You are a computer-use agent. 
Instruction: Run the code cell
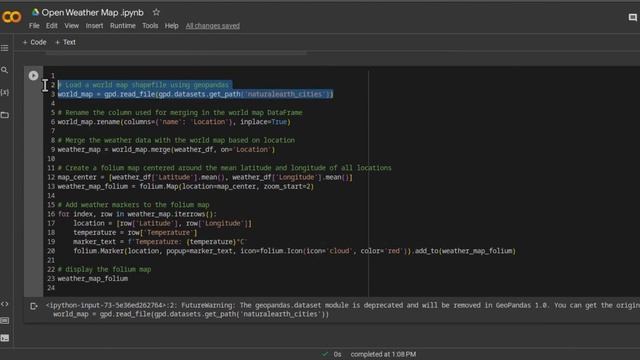click(x=33, y=76)
